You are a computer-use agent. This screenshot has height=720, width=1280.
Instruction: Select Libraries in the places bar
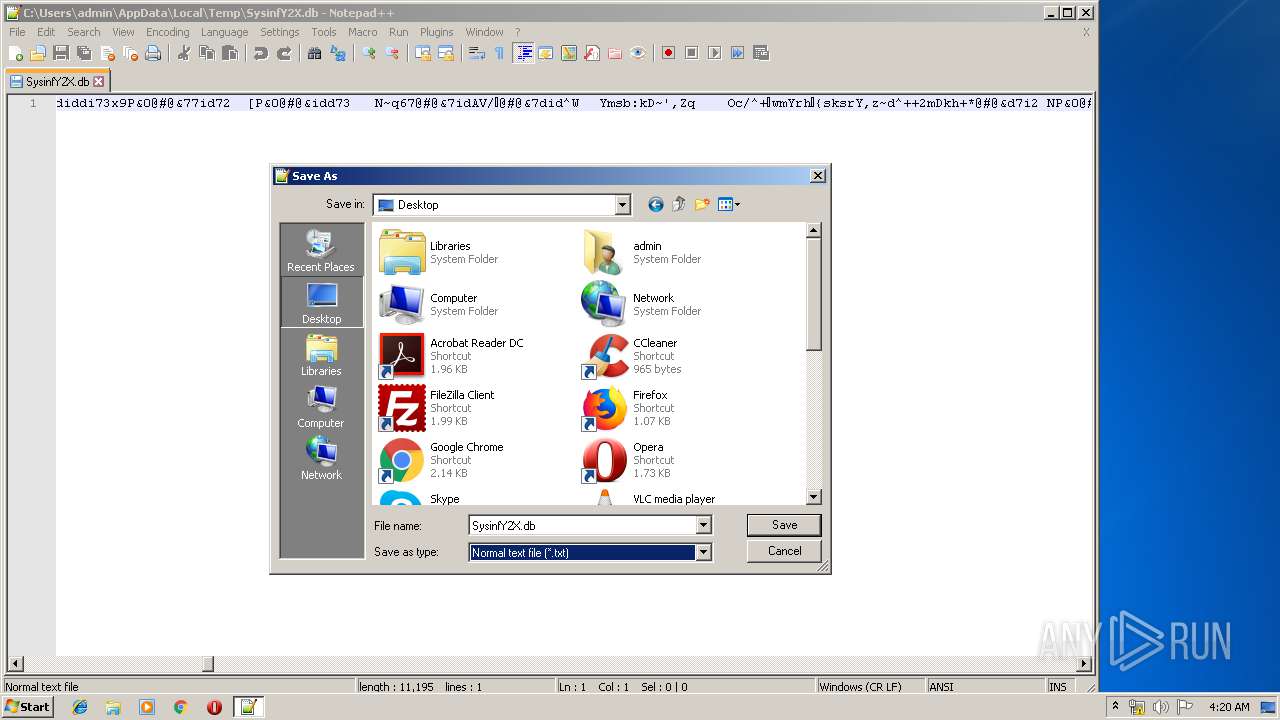click(x=321, y=354)
